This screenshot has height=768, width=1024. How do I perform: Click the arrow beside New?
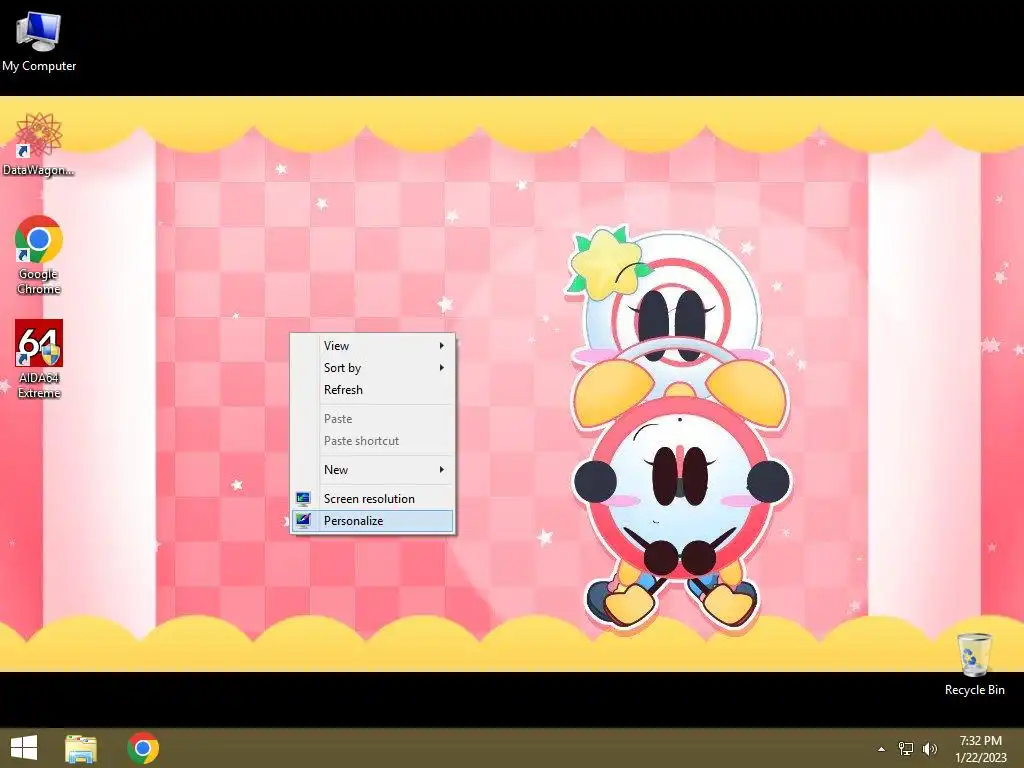442,470
